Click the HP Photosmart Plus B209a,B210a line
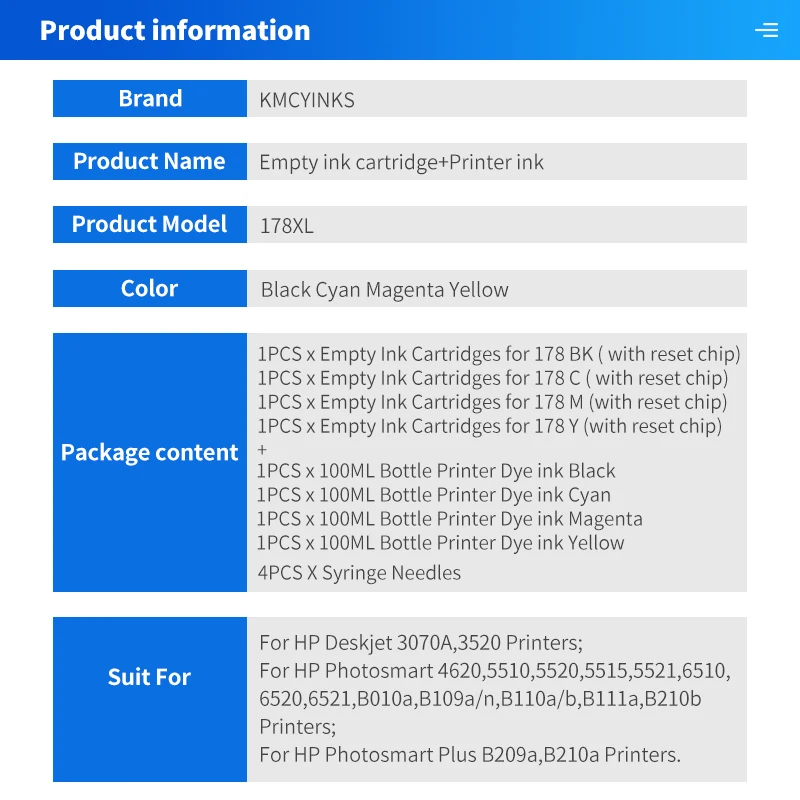The image size is (800, 800). (470, 754)
